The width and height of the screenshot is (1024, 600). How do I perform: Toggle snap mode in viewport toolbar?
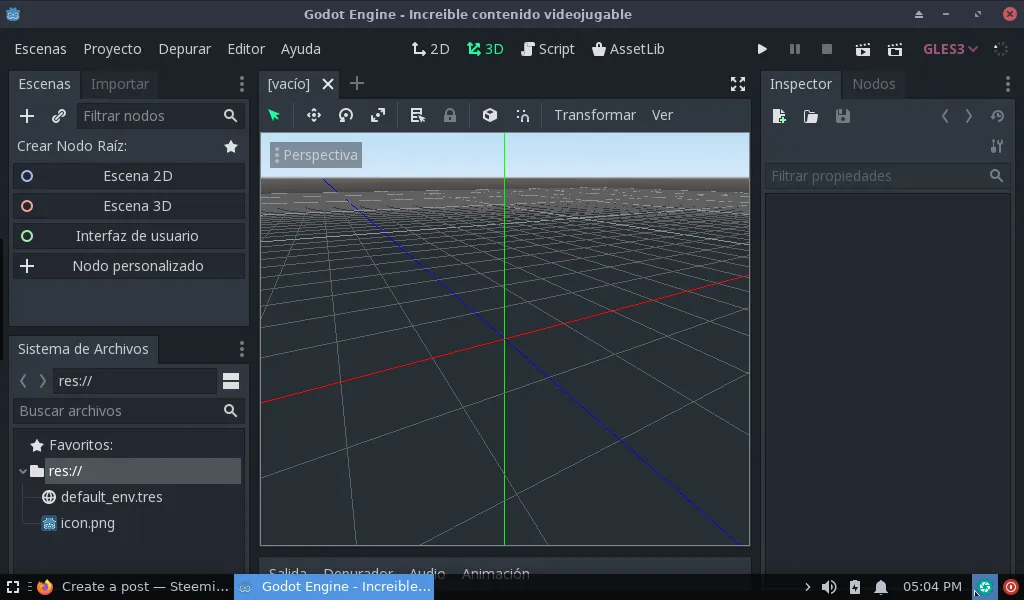[x=523, y=116]
